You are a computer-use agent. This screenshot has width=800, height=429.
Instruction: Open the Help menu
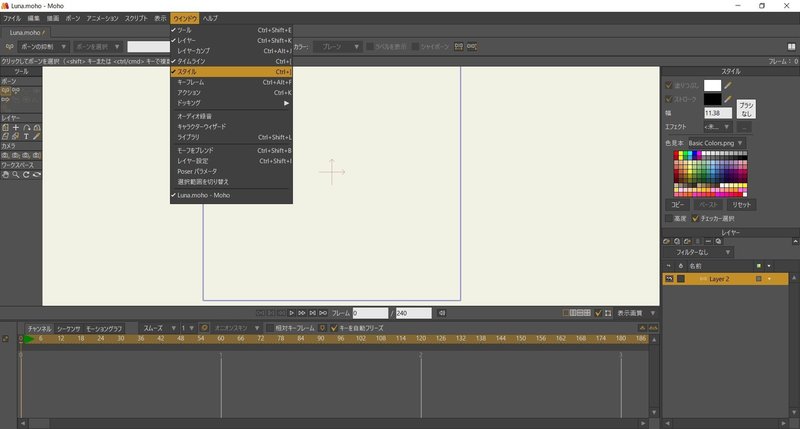click(210, 18)
